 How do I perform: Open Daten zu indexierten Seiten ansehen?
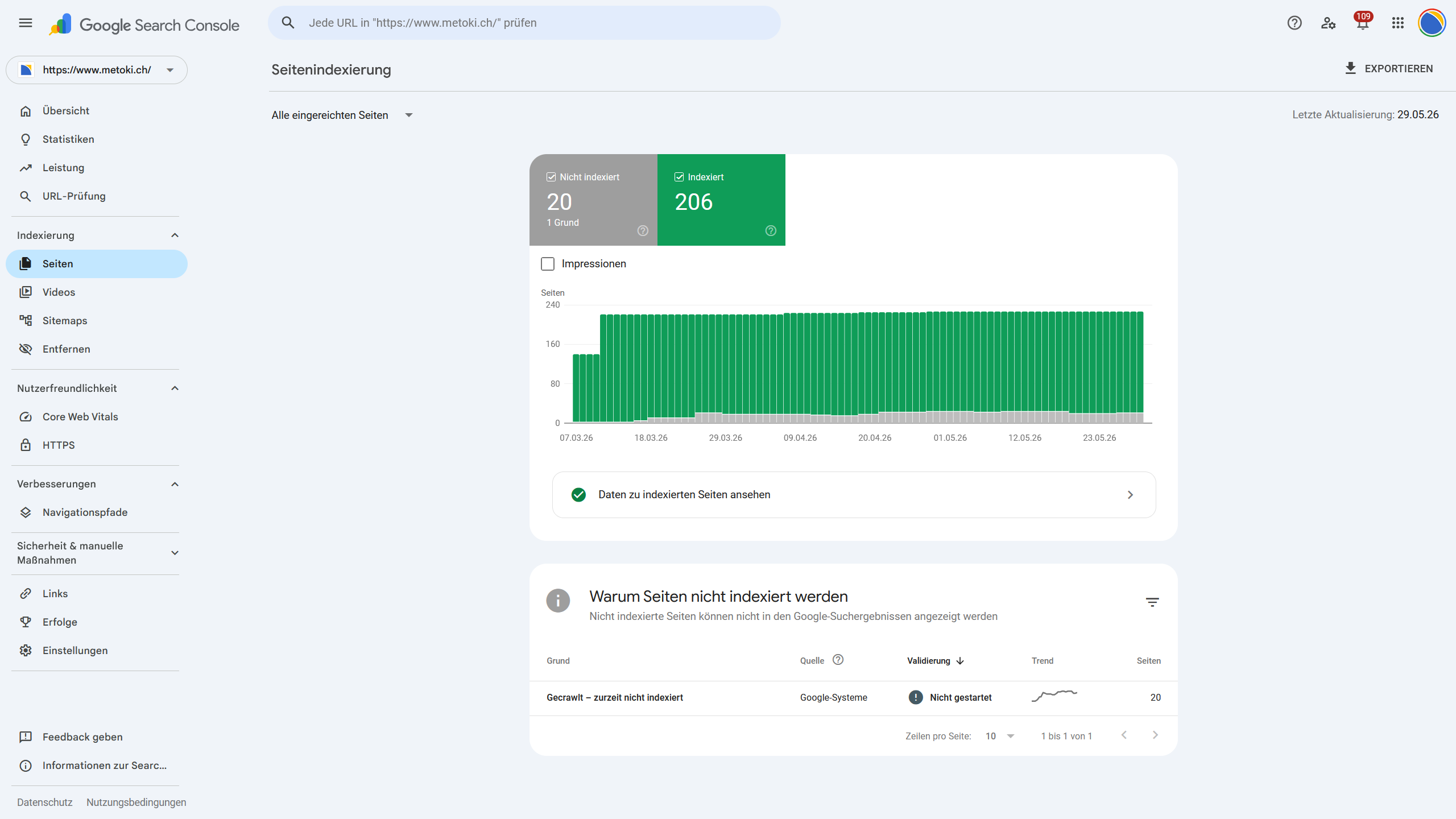click(x=854, y=495)
